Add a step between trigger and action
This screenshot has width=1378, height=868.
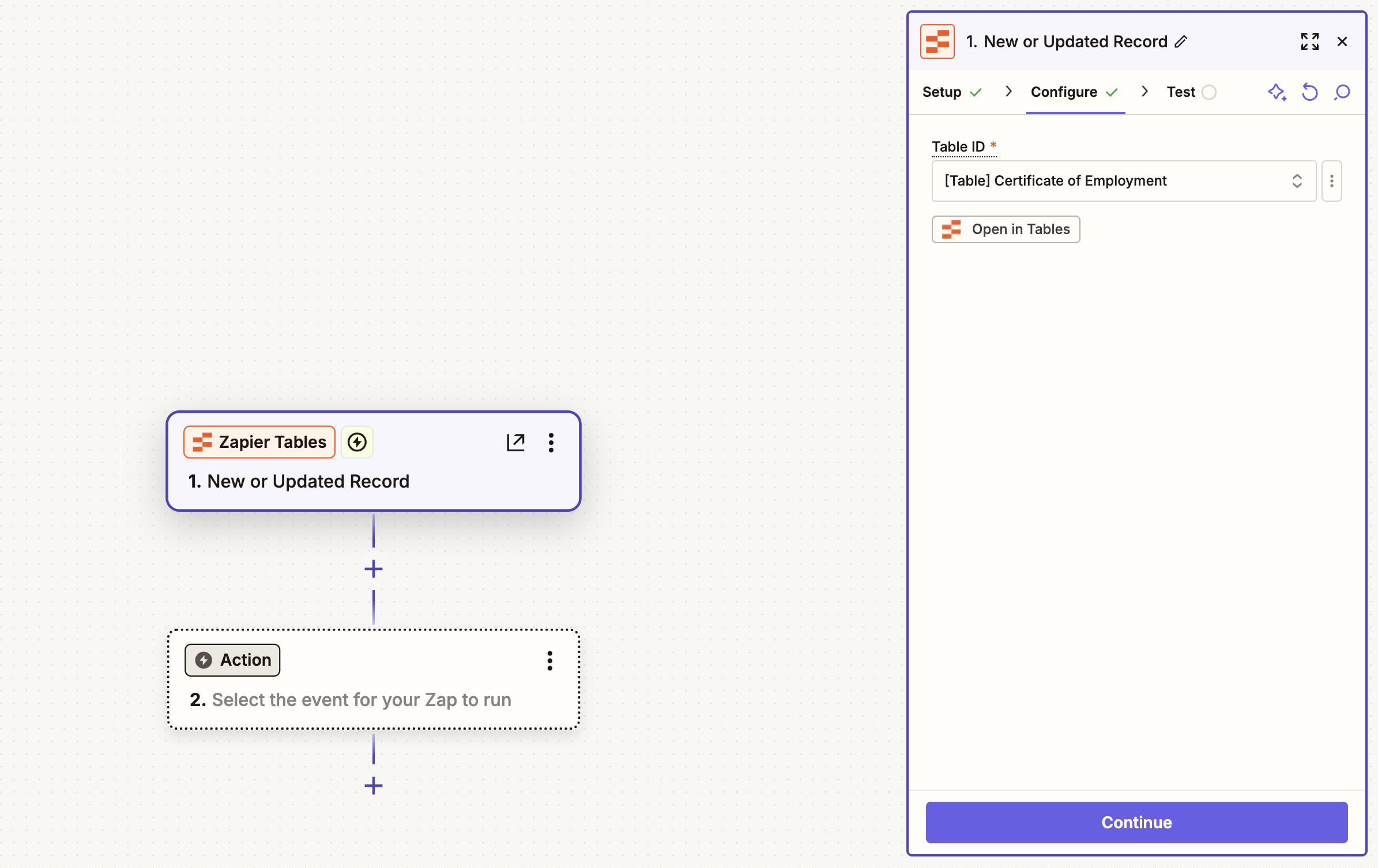point(374,569)
